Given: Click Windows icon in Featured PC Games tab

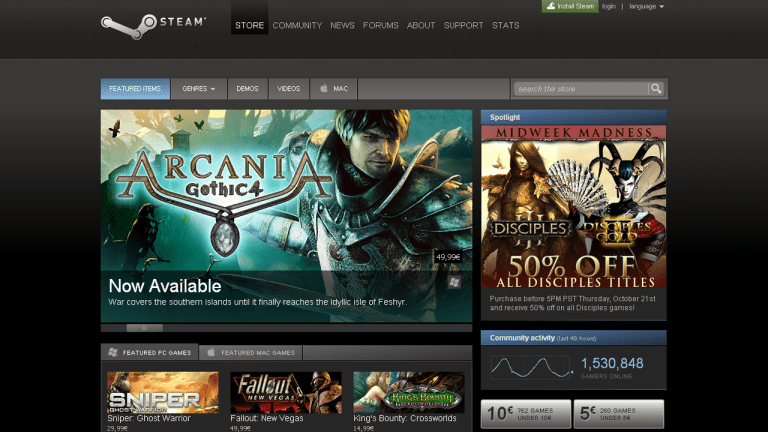Looking at the screenshot, I should tap(113, 352).
